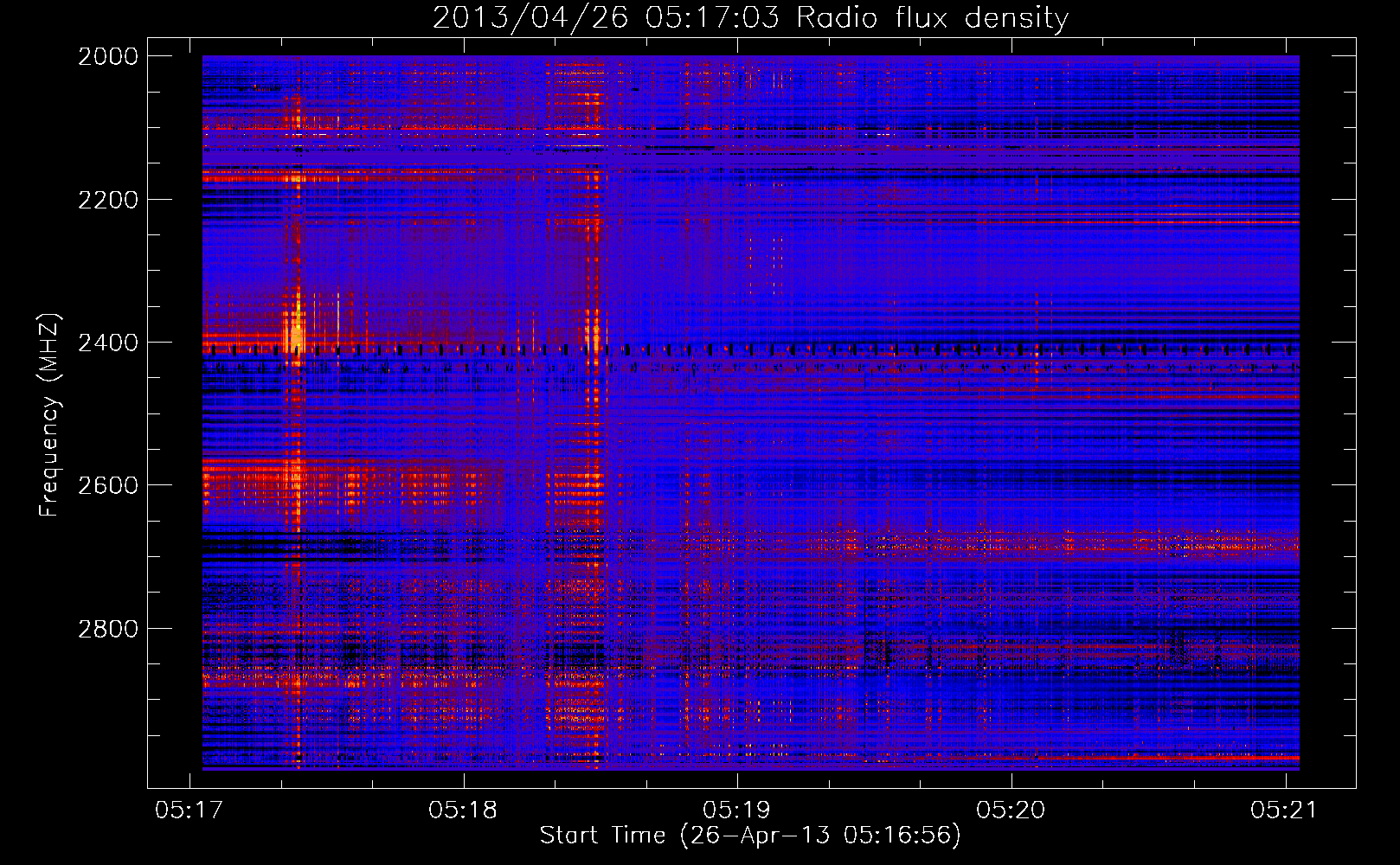Click the 2600 frequency tick label

(108, 485)
